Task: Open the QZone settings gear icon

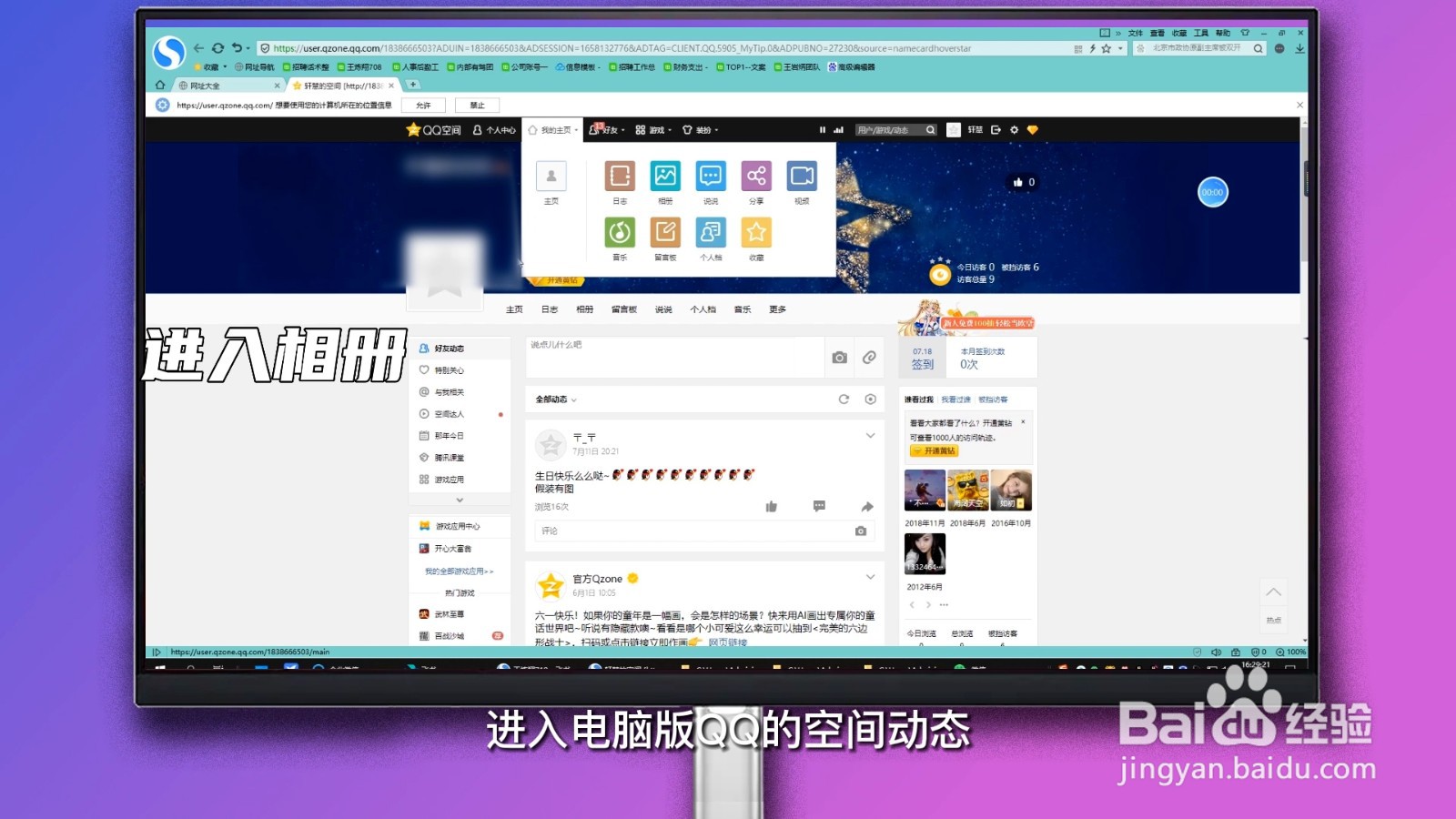Action: click(1013, 130)
